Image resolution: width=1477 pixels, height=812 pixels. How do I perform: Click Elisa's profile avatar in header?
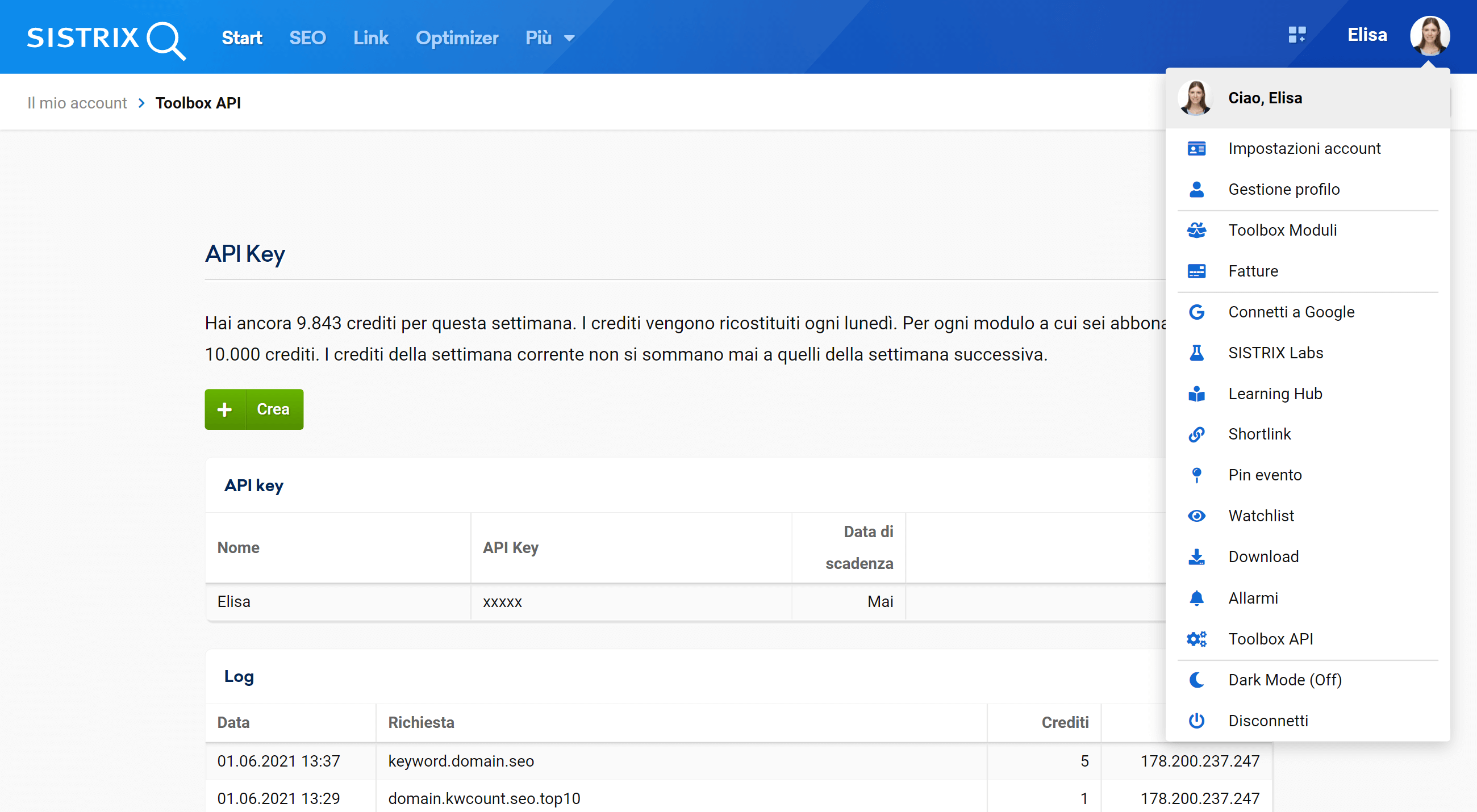[x=1429, y=36]
